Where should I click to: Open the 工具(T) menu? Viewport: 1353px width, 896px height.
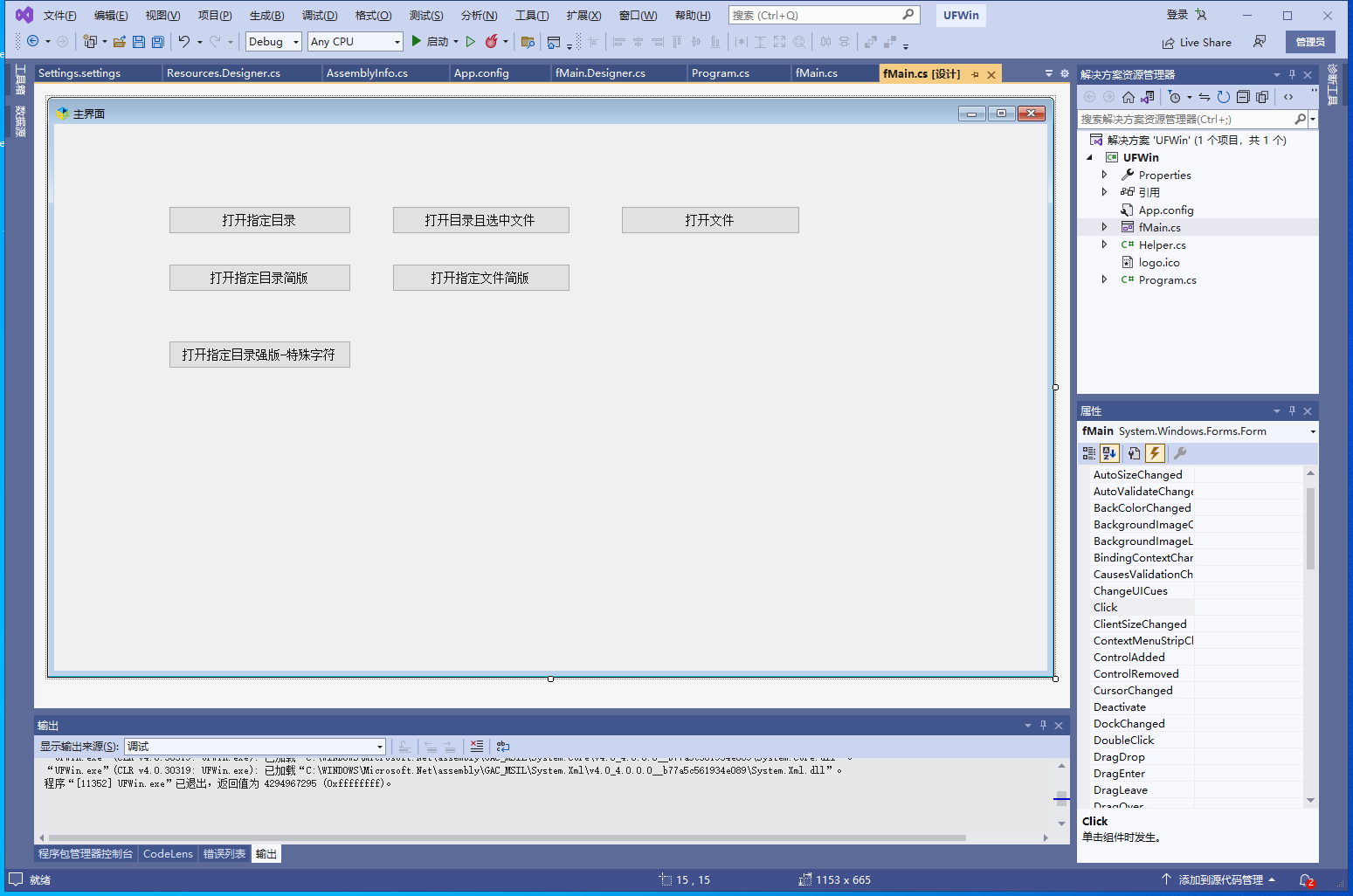coord(532,16)
